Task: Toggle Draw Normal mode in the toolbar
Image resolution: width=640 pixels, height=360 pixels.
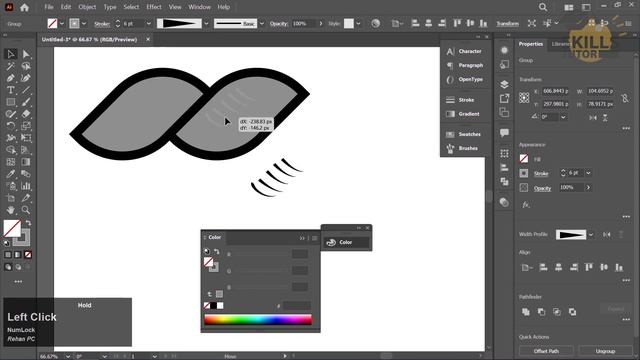Action: 8,267
